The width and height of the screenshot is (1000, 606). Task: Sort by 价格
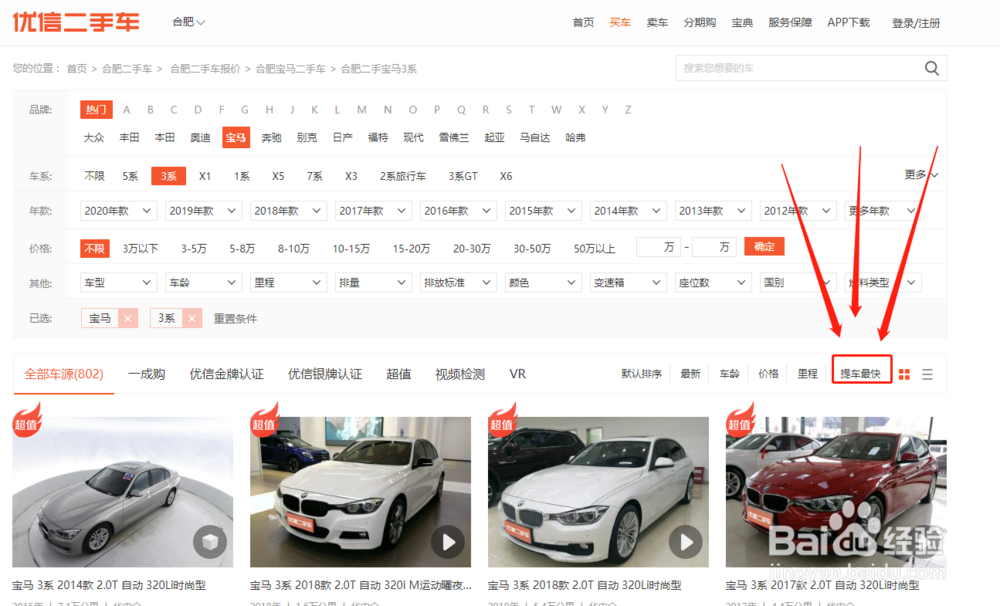pos(768,374)
